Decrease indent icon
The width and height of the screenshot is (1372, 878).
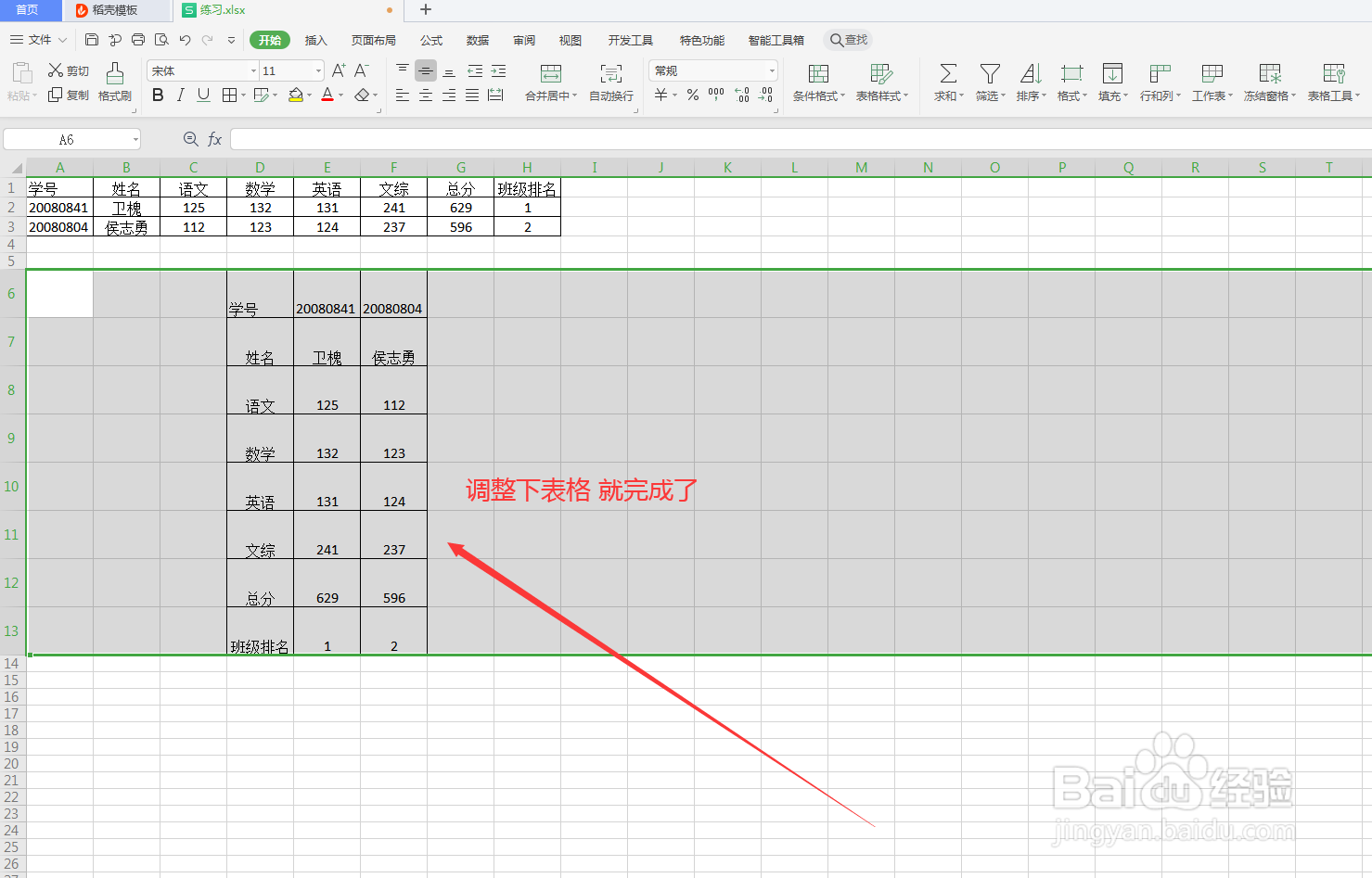point(475,70)
